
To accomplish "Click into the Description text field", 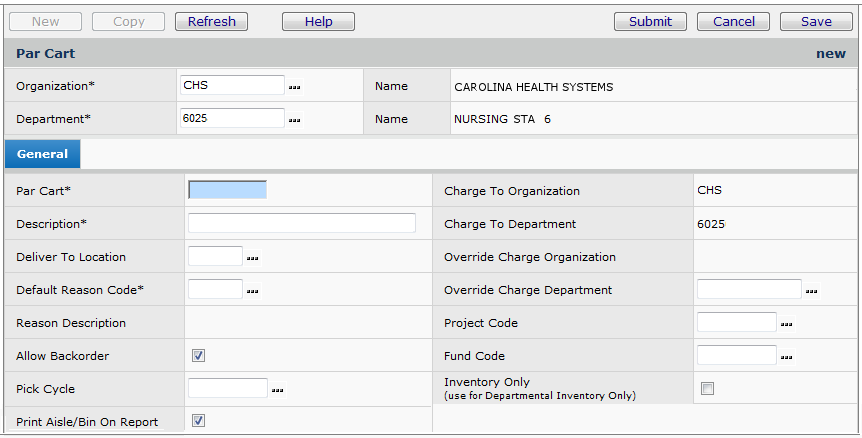I will [301, 223].
